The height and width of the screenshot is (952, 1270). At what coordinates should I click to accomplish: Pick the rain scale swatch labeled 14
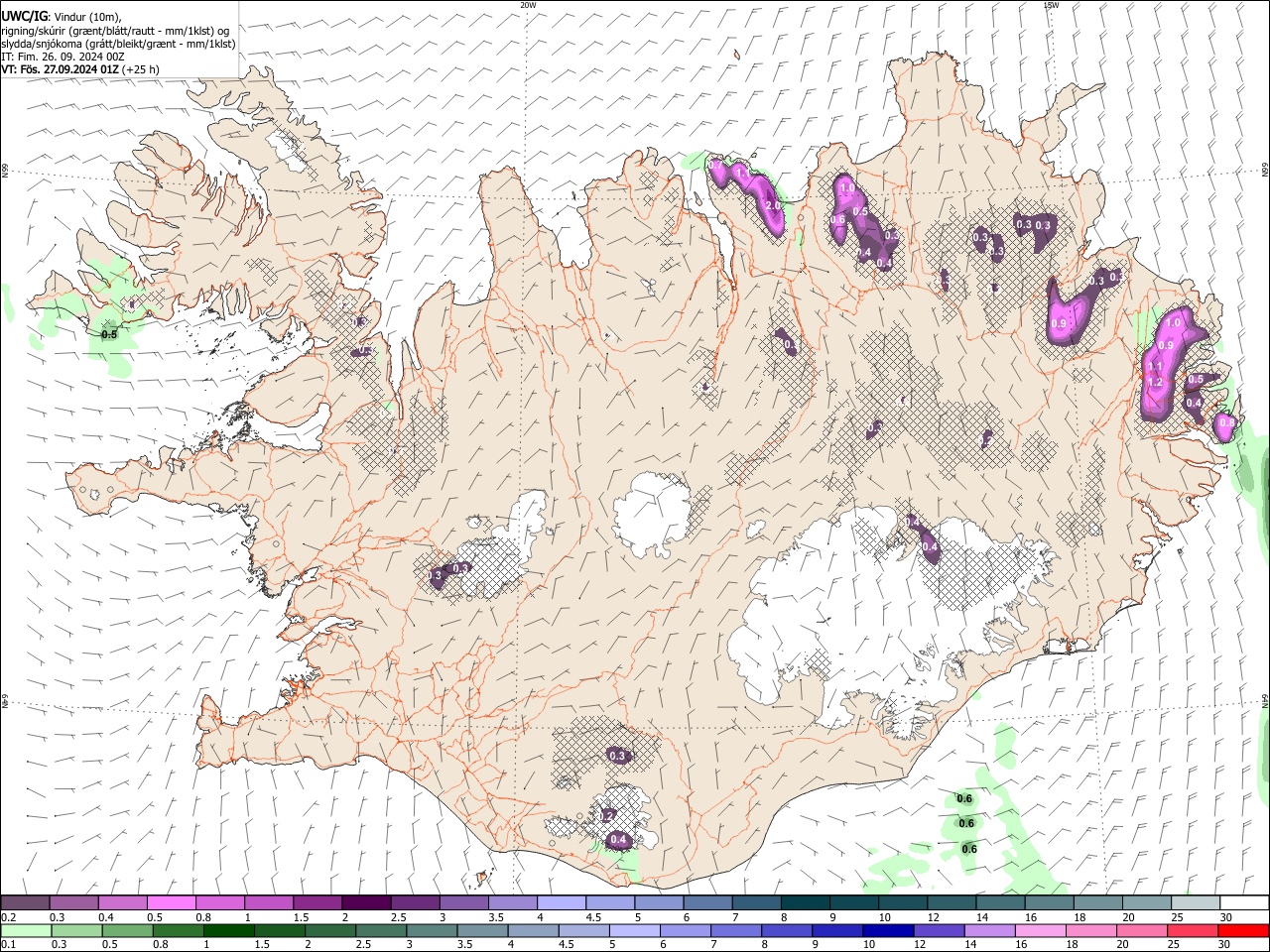pyautogui.click(x=990, y=930)
